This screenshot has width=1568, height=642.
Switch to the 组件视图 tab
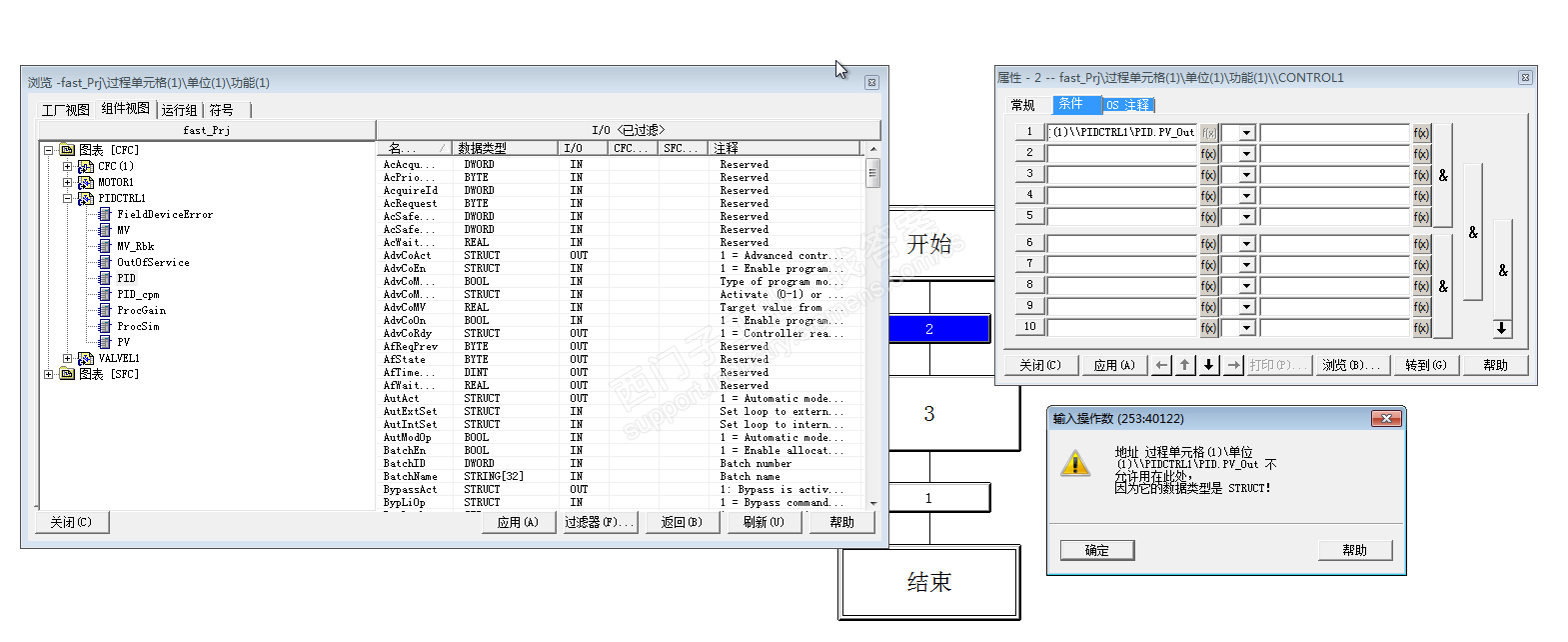coord(126,108)
